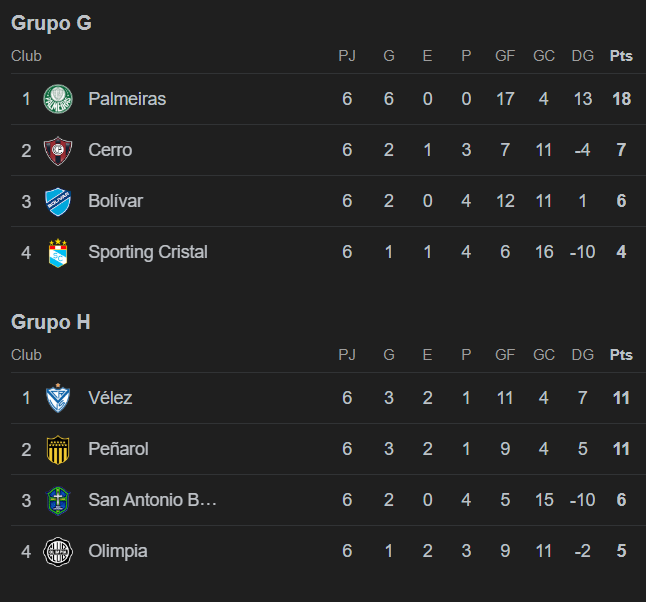Screen dimensions: 646x602
Task: Click the Sporting Cristal club crest
Action: 58,253
